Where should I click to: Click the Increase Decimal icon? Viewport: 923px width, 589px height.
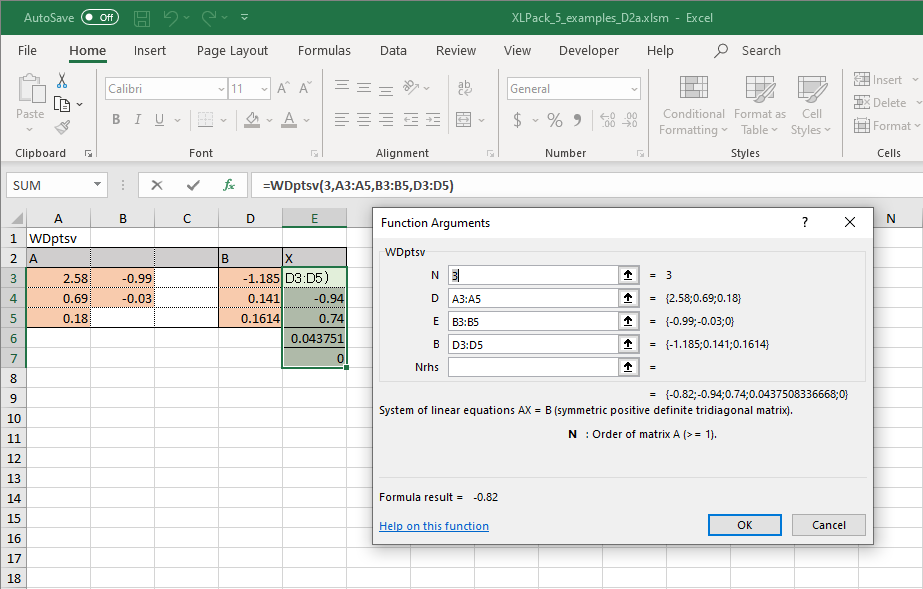607,120
